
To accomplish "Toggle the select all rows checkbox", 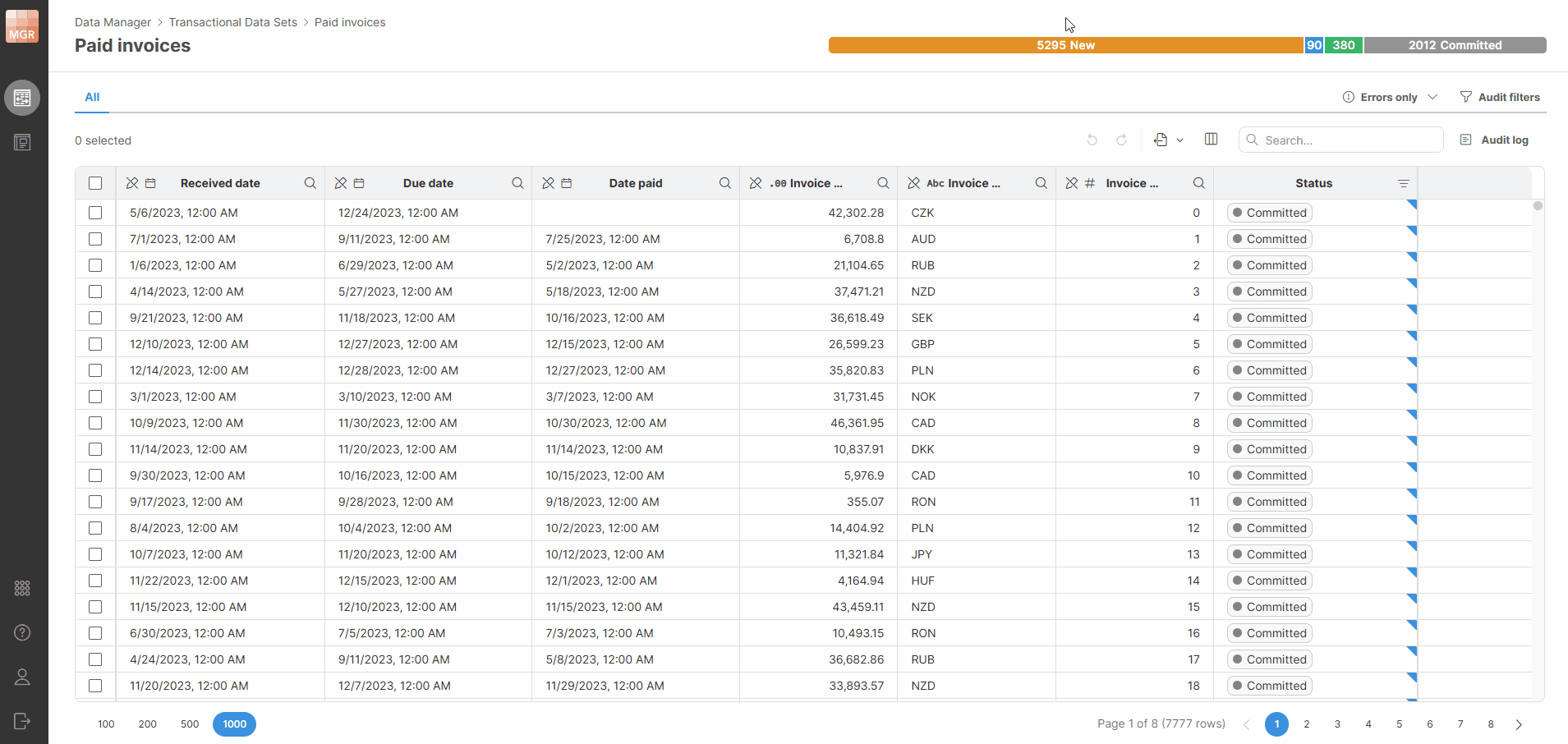I will click(x=95, y=183).
